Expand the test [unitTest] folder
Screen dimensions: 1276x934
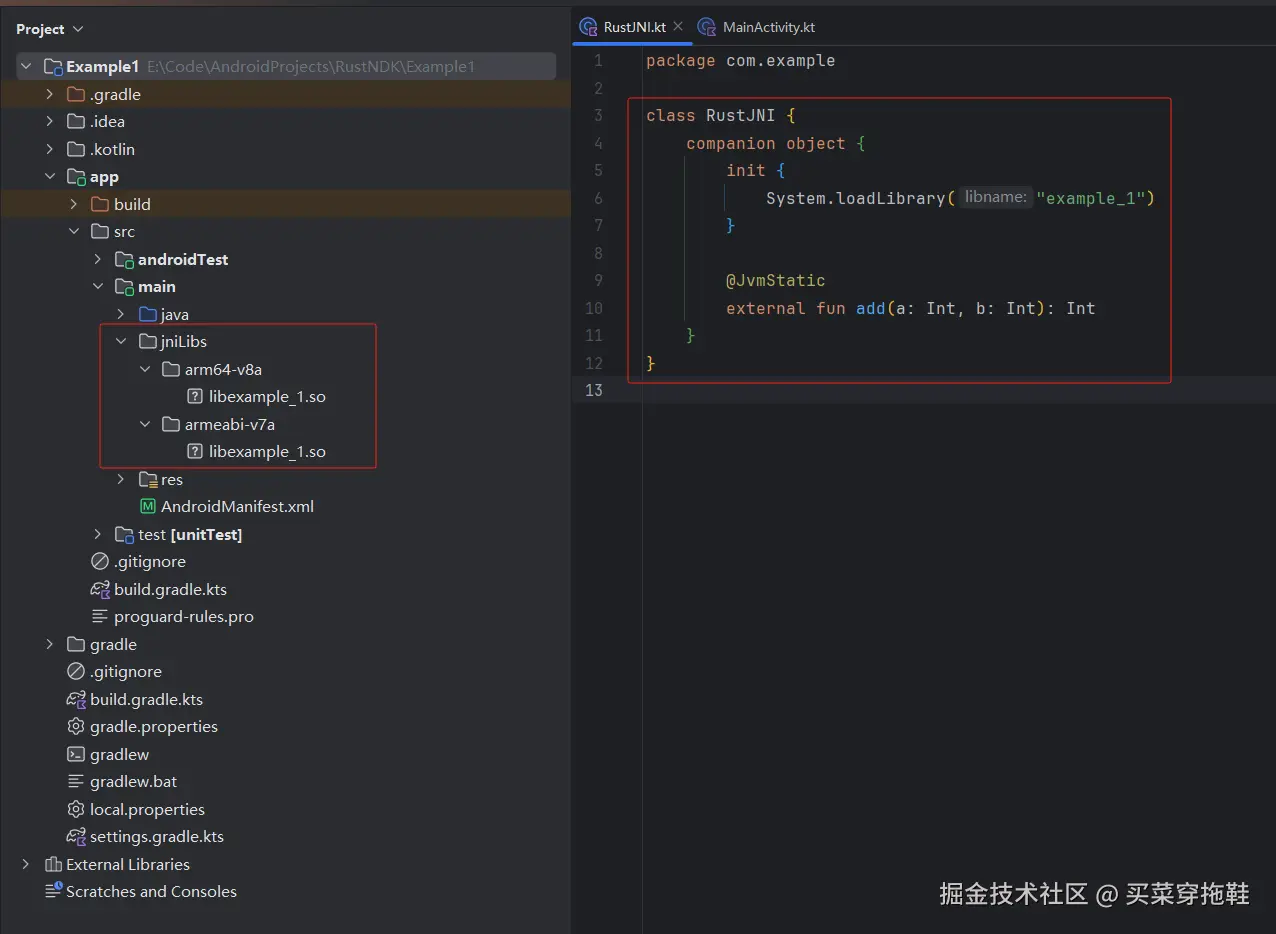click(98, 534)
